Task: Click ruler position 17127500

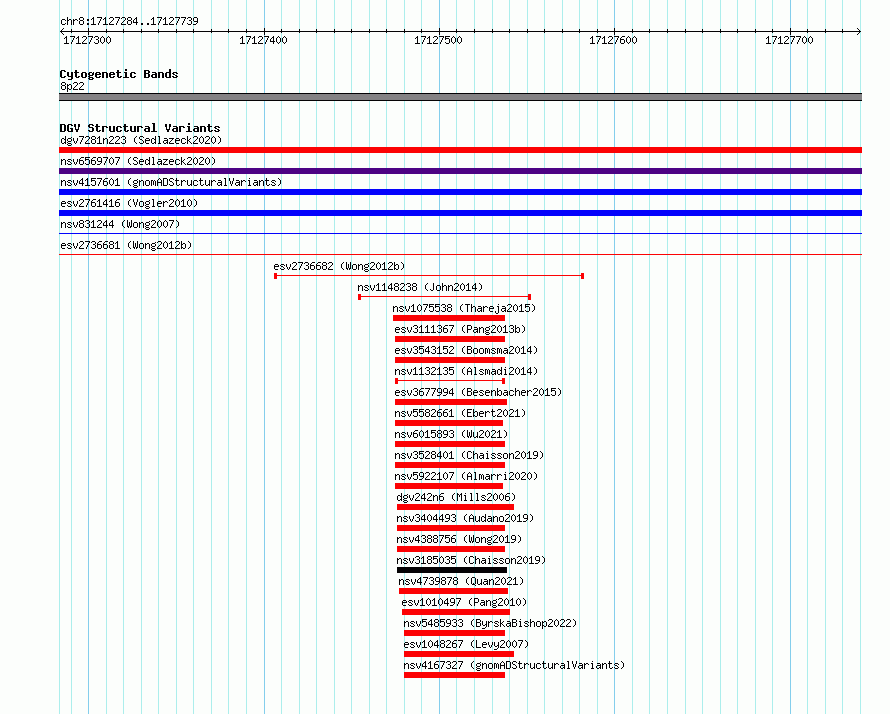Action: (x=438, y=40)
